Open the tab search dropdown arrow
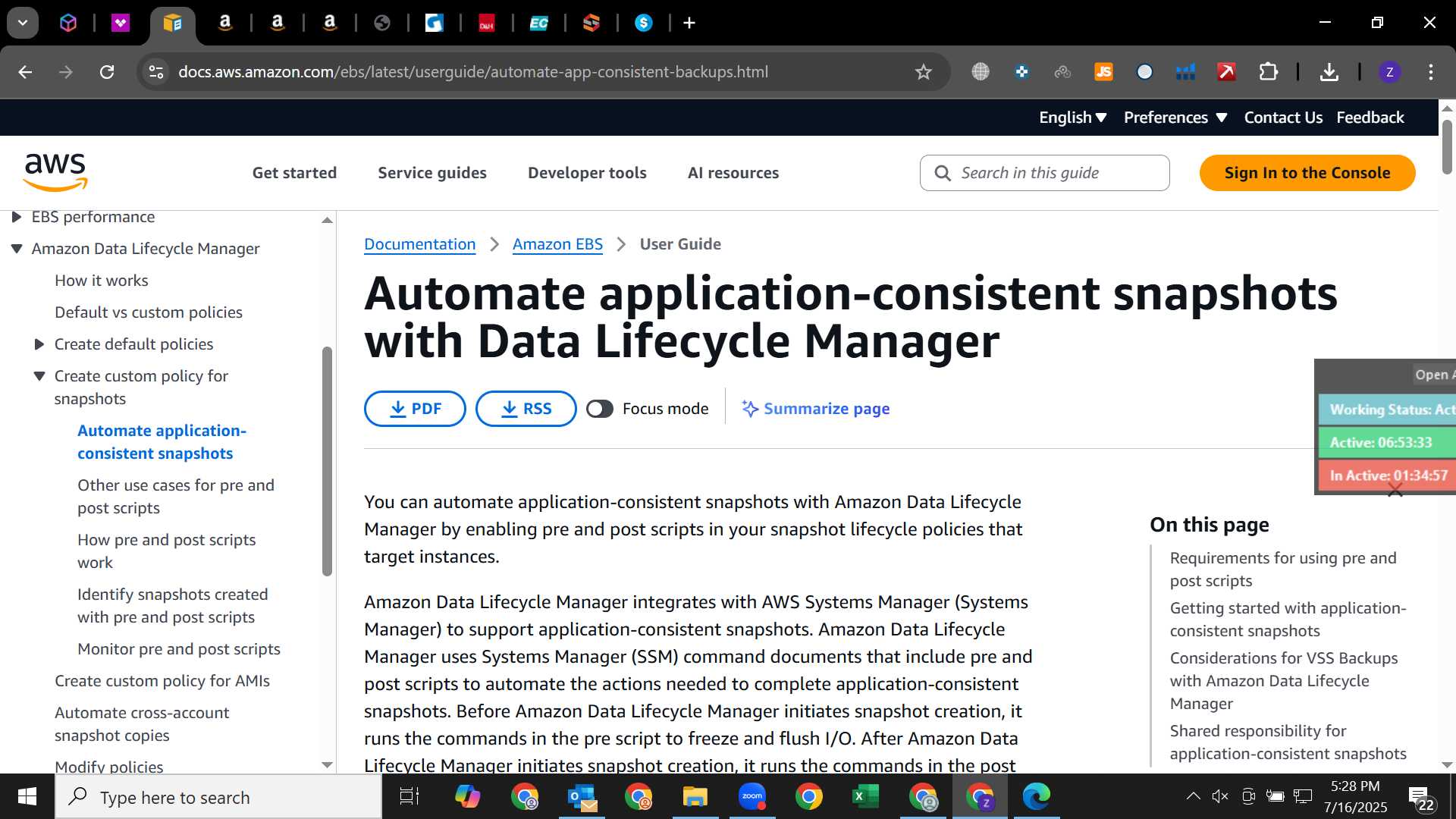The height and width of the screenshot is (819, 1456). coord(23,23)
